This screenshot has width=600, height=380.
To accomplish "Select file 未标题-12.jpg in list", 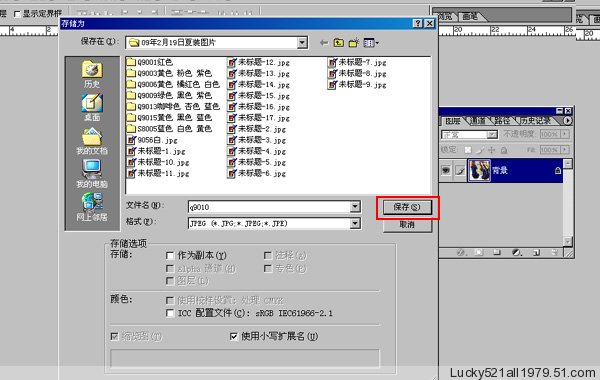I will 259,62.
